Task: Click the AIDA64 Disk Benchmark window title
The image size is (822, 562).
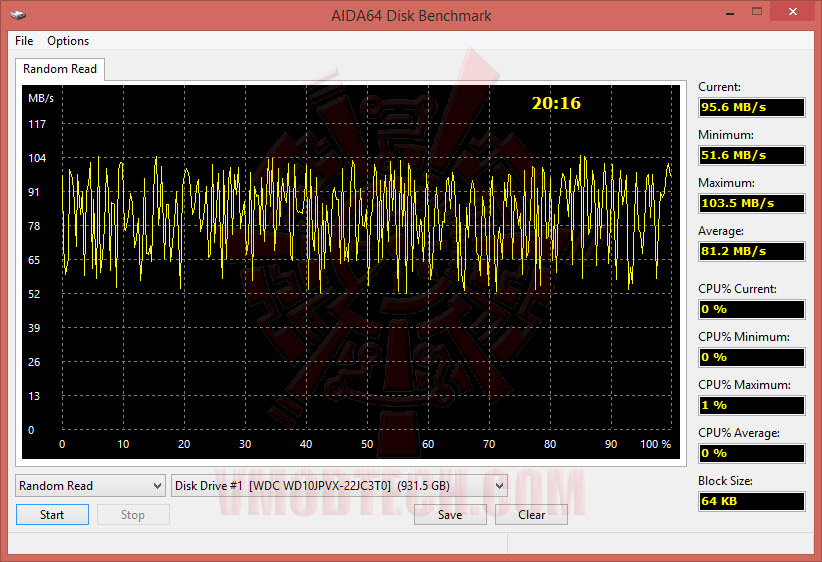Action: click(x=411, y=16)
